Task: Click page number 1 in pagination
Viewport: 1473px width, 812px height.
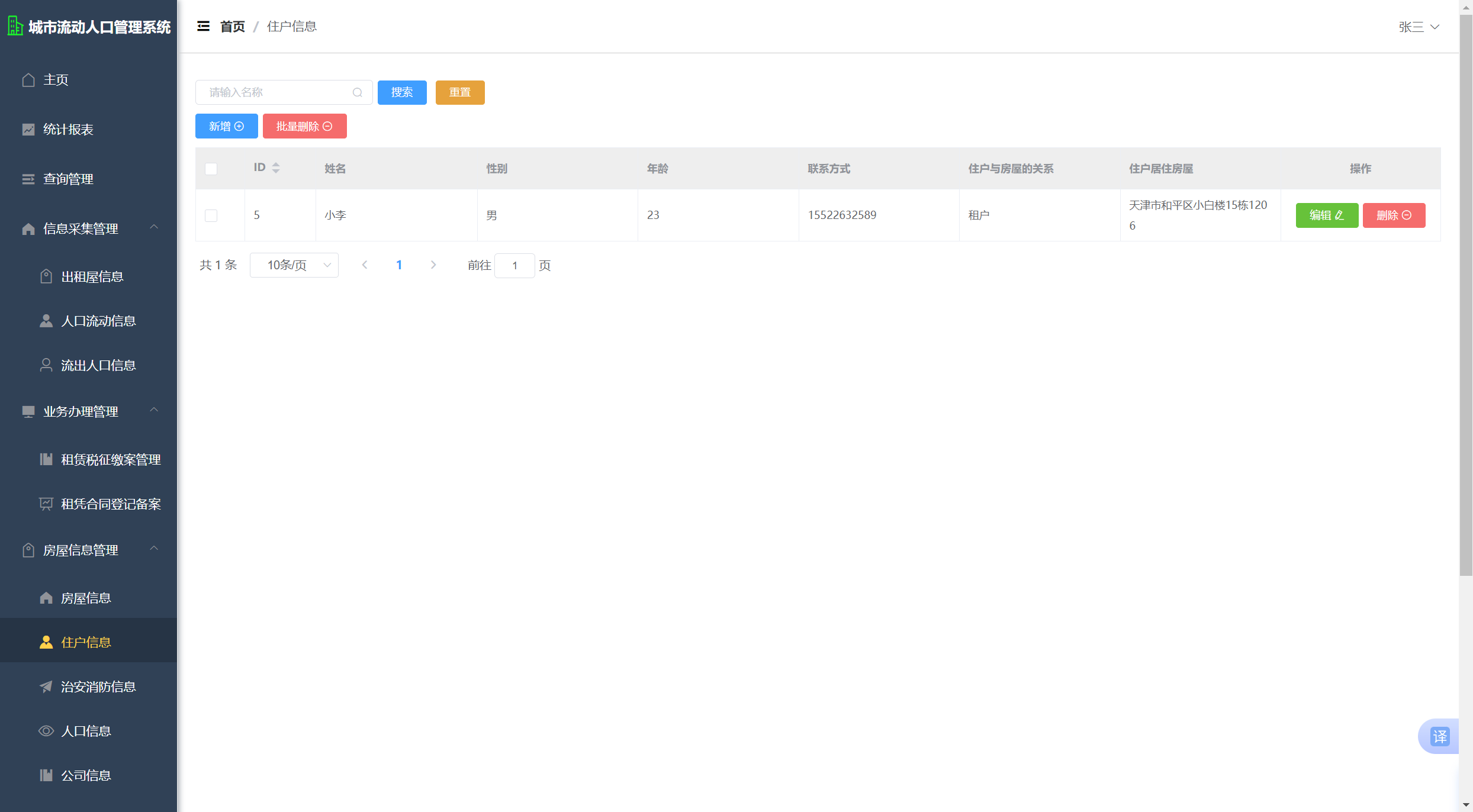Action: (399, 265)
